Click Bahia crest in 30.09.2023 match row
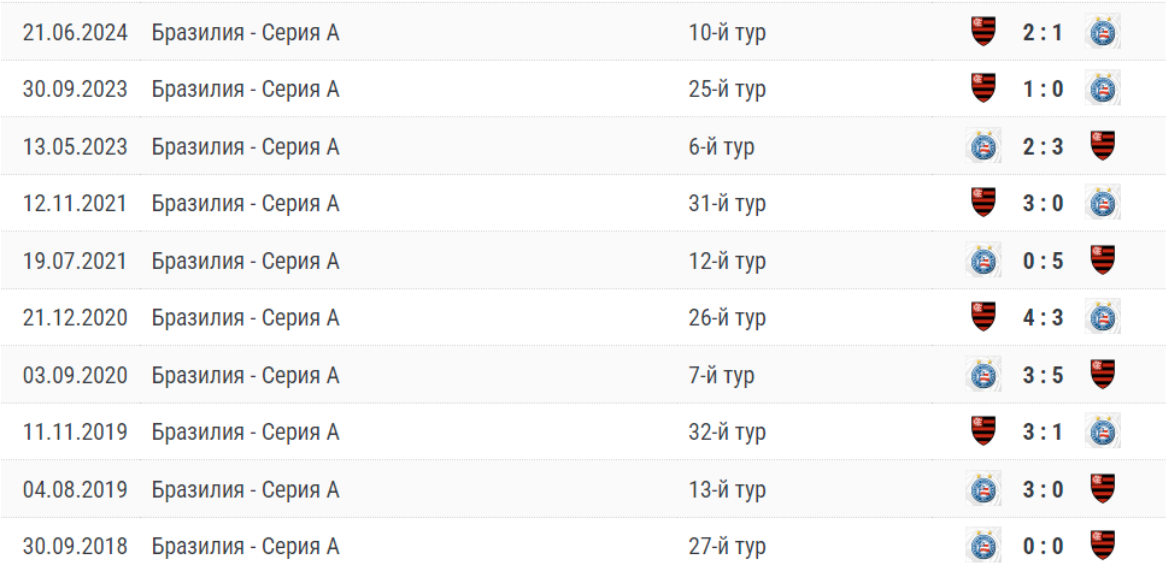 1104,89
